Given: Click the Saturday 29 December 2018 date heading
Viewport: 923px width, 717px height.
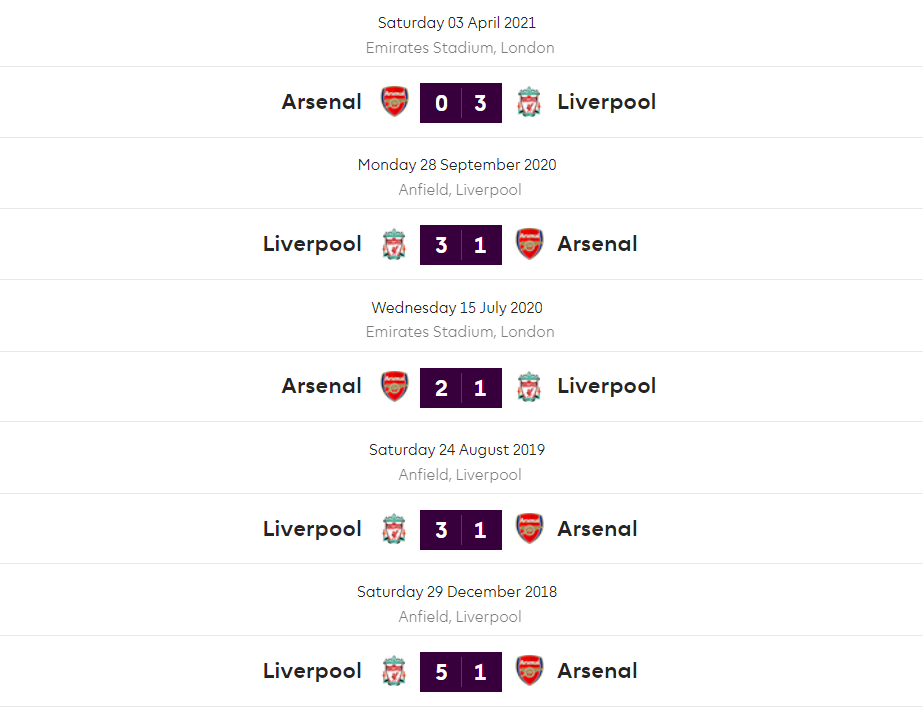Looking at the screenshot, I should (457, 592).
